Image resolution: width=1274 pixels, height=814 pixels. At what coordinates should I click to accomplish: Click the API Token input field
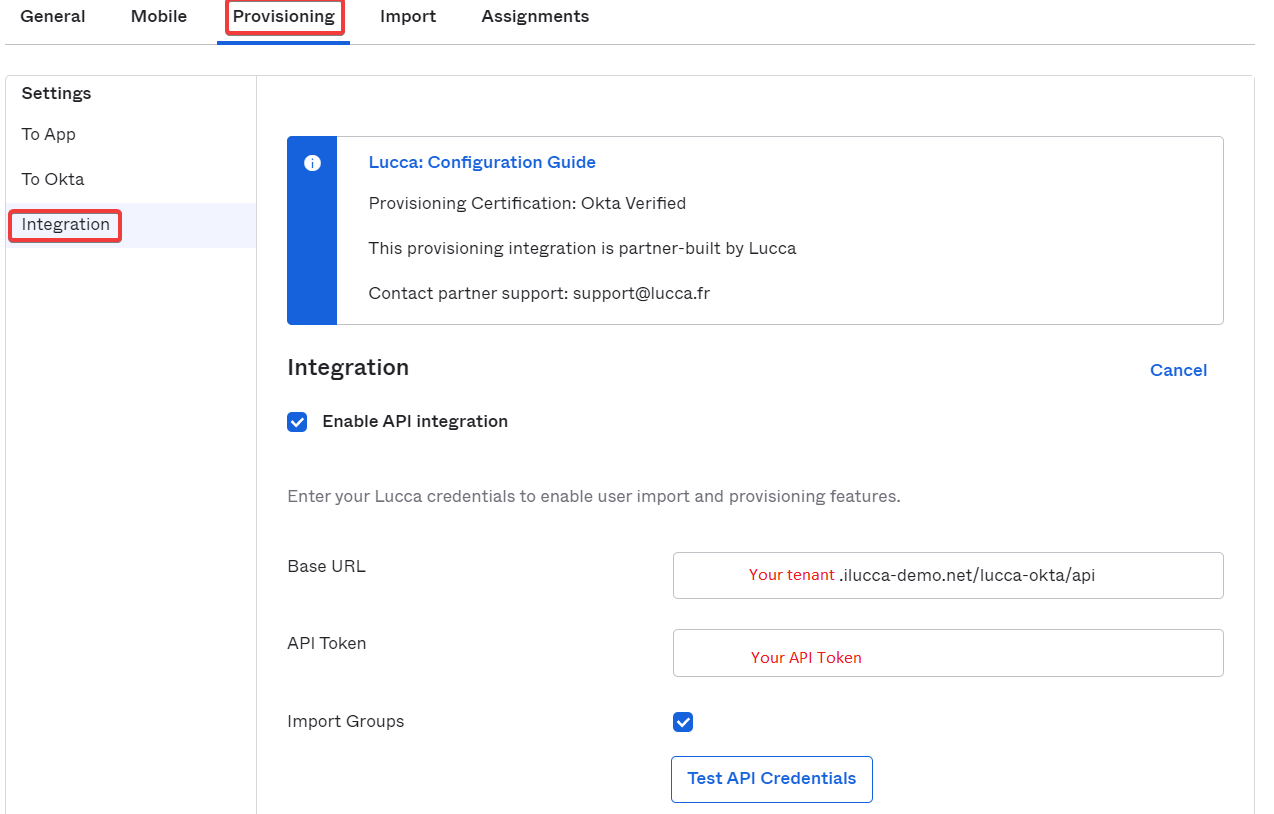coord(948,653)
